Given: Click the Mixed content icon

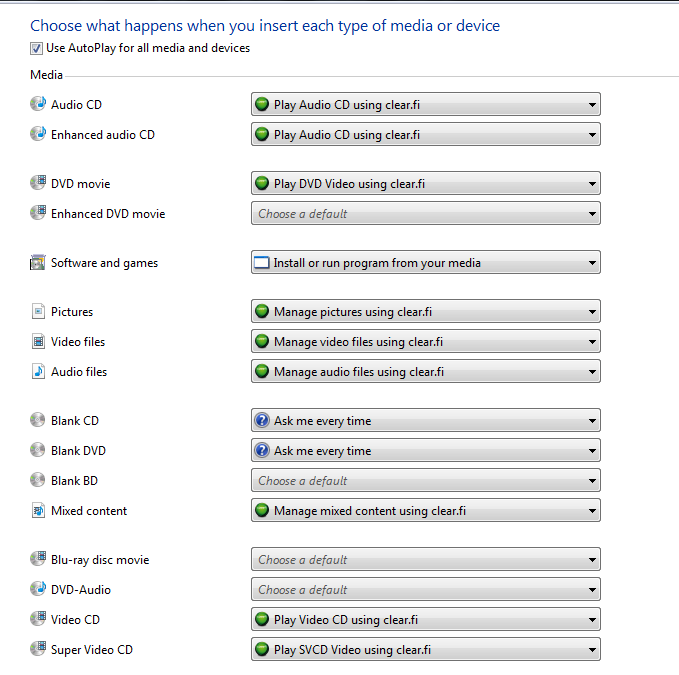Looking at the screenshot, I should coord(38,511).
